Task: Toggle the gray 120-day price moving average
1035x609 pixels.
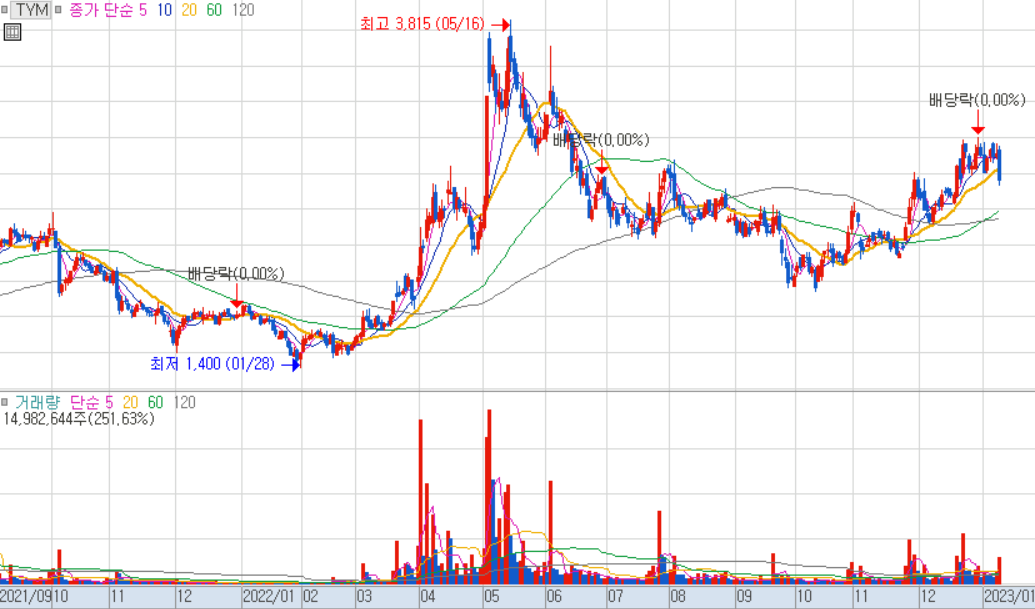Action: click(243, 10)
